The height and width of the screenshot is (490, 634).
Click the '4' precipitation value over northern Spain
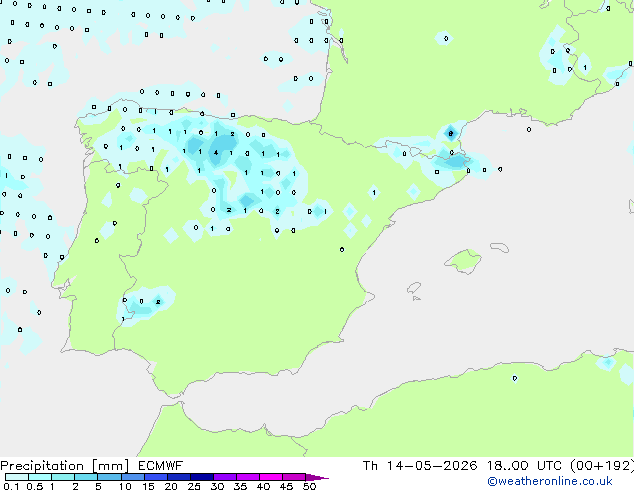pos(216,152)
